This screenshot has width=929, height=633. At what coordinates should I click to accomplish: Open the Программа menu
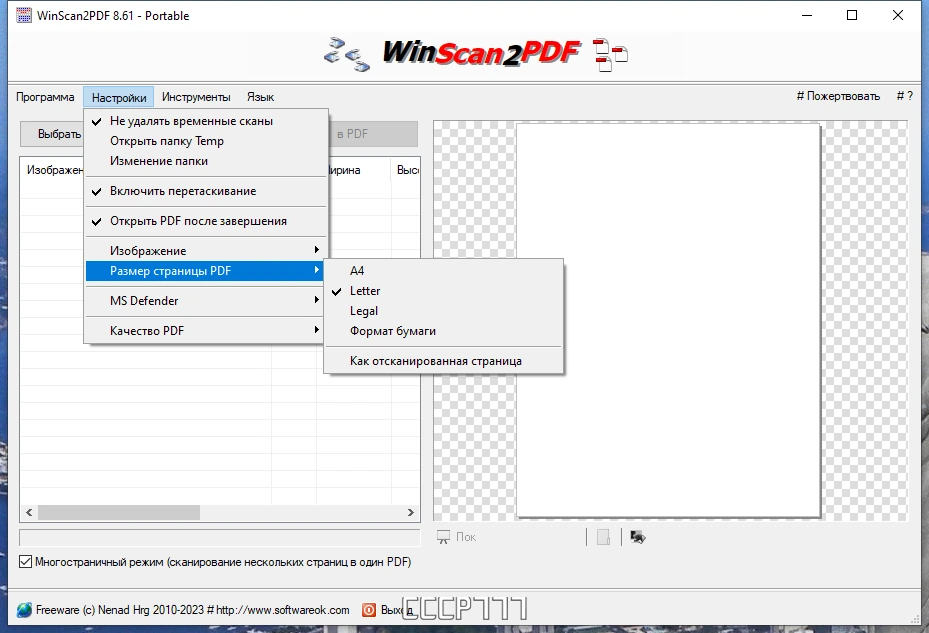coord(45,97)
